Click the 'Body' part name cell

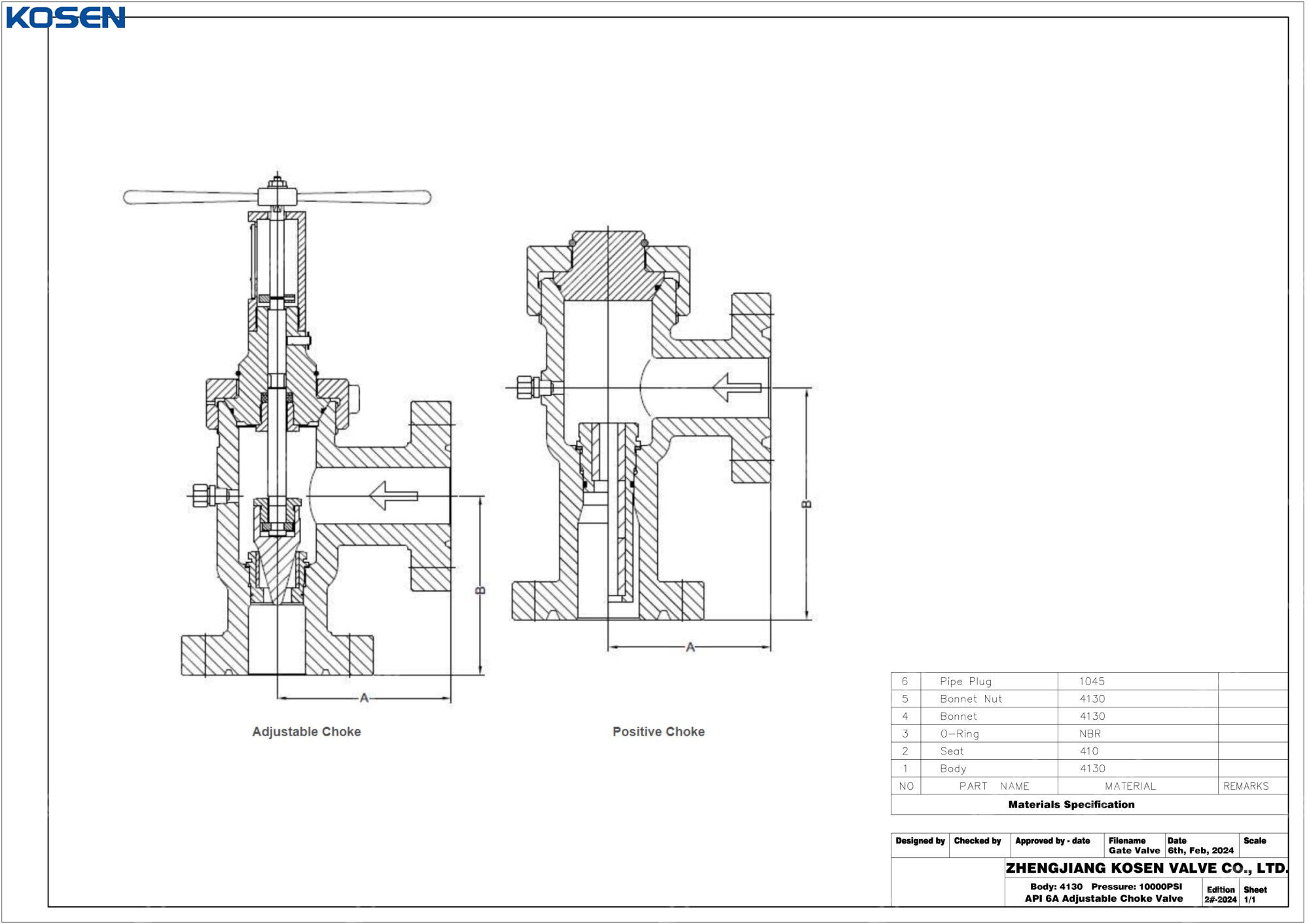pyautogui.click(x=990, y=769)
